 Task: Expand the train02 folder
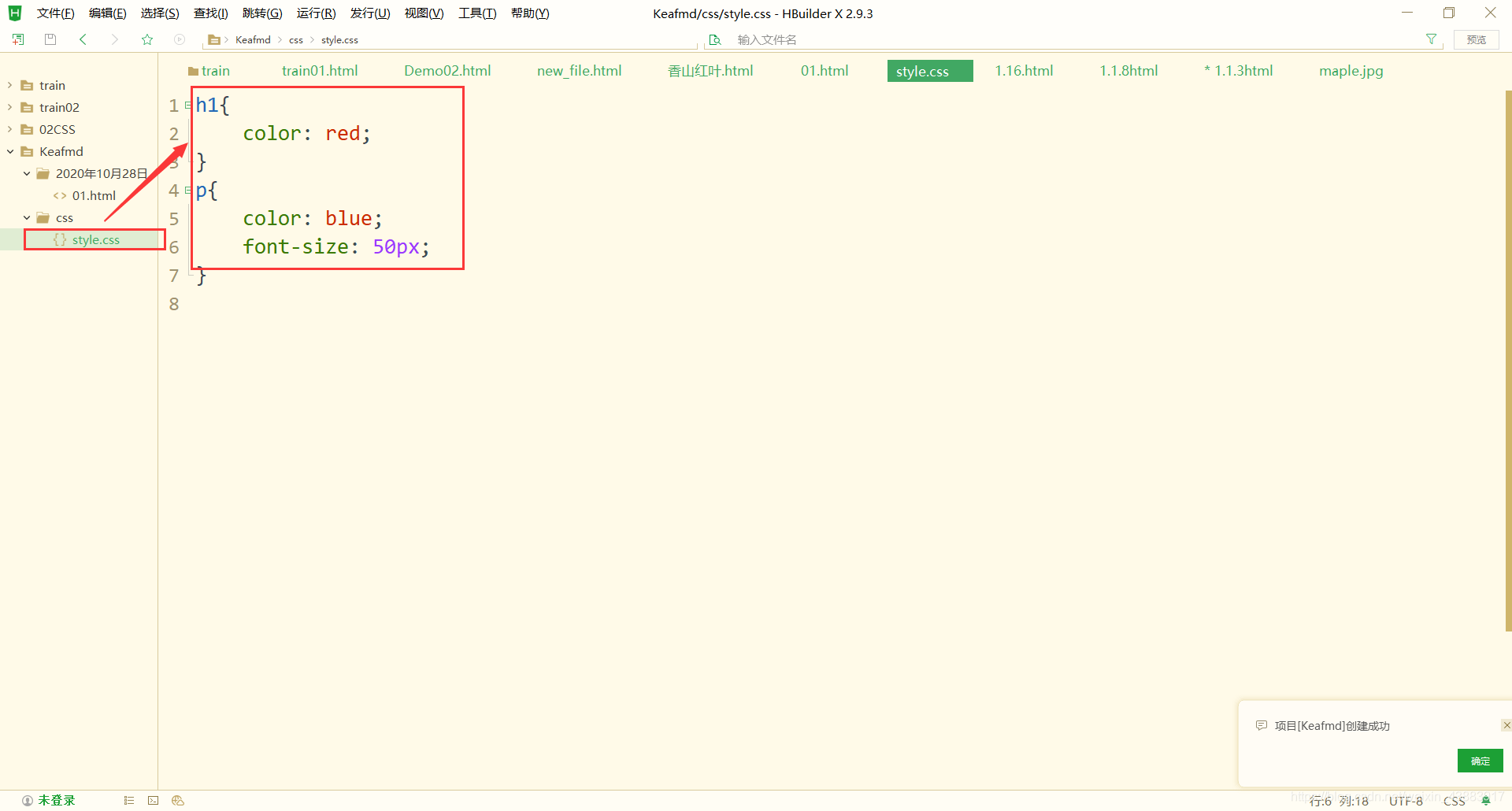pos(9,107)
